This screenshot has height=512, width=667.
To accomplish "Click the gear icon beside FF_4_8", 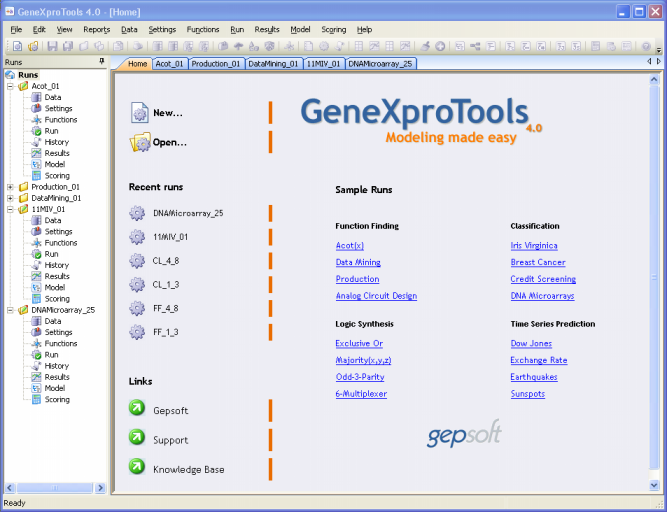I will 137,308.
